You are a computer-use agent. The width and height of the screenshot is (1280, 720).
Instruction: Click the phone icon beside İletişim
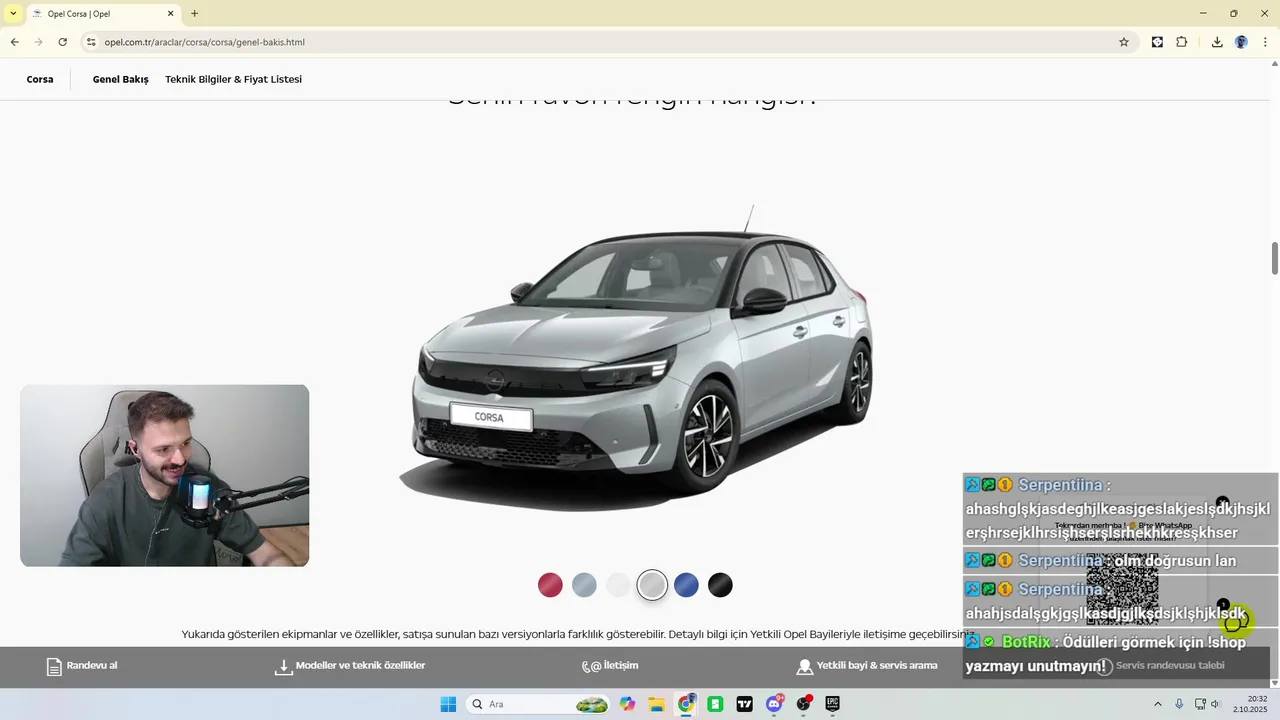[591, 666]
